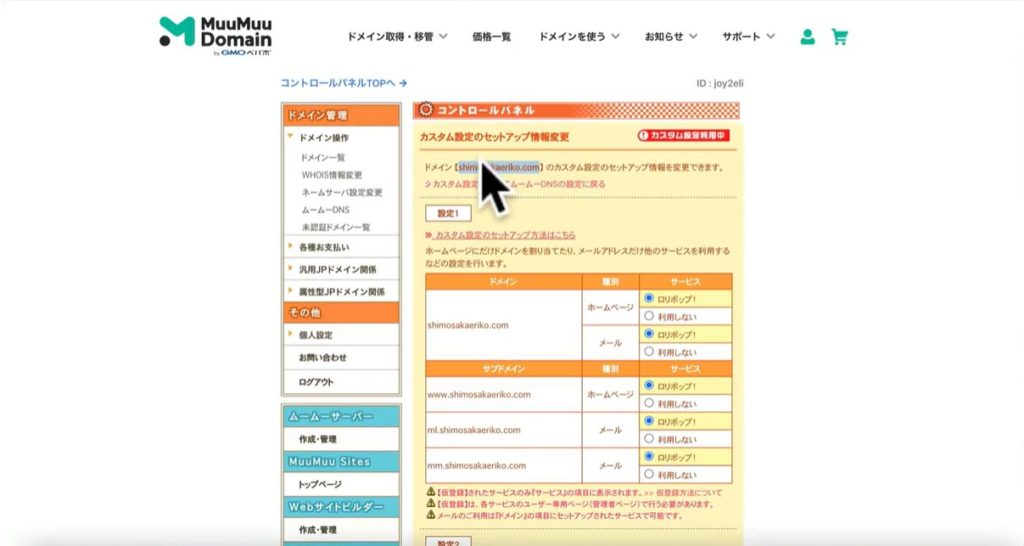1024x546 pixels.
Task: Open the shopping cart icon
Action: pos(839,37)
